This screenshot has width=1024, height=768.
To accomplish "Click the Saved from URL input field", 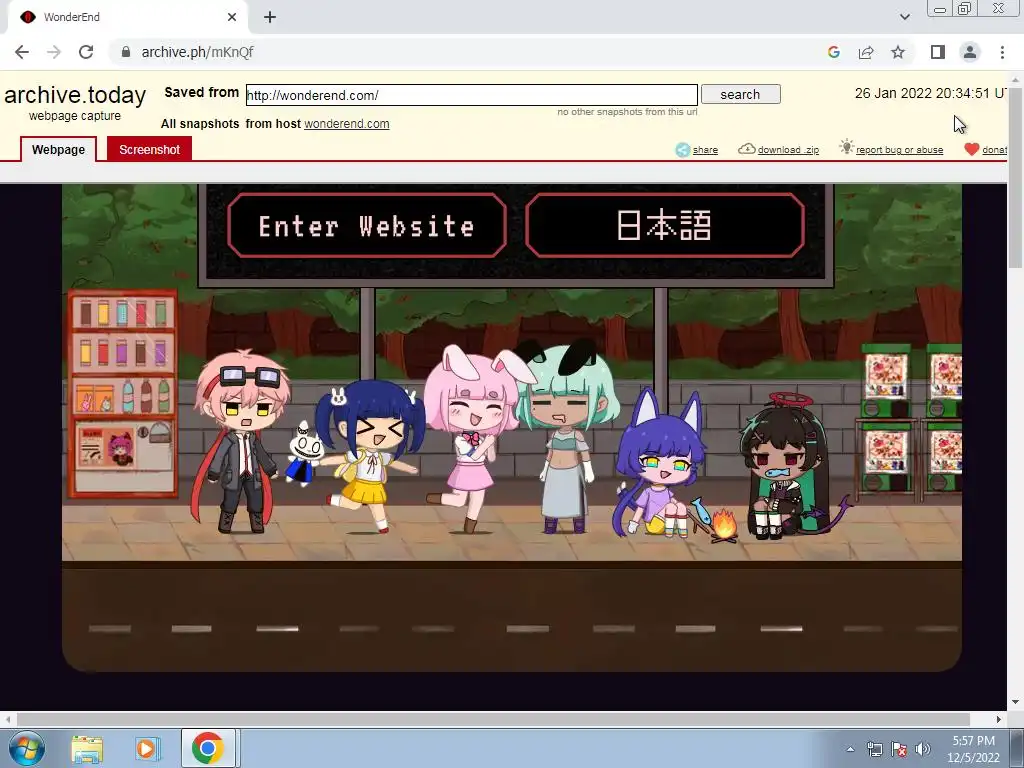I will tap(472, 95).
